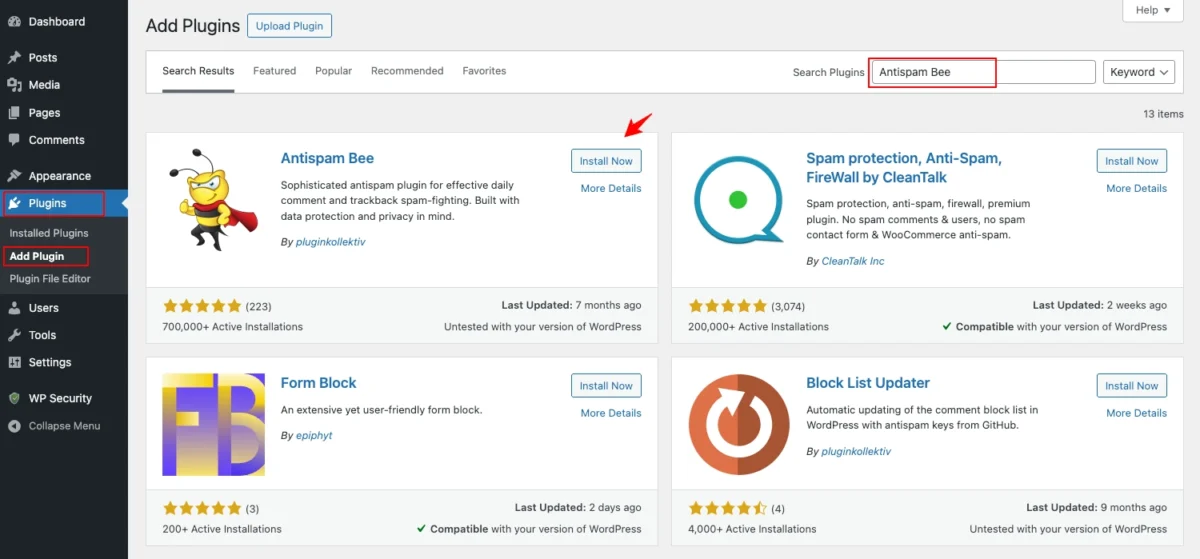Click the "13 items" count text
1200x559 pixels.
[1163, 114]
